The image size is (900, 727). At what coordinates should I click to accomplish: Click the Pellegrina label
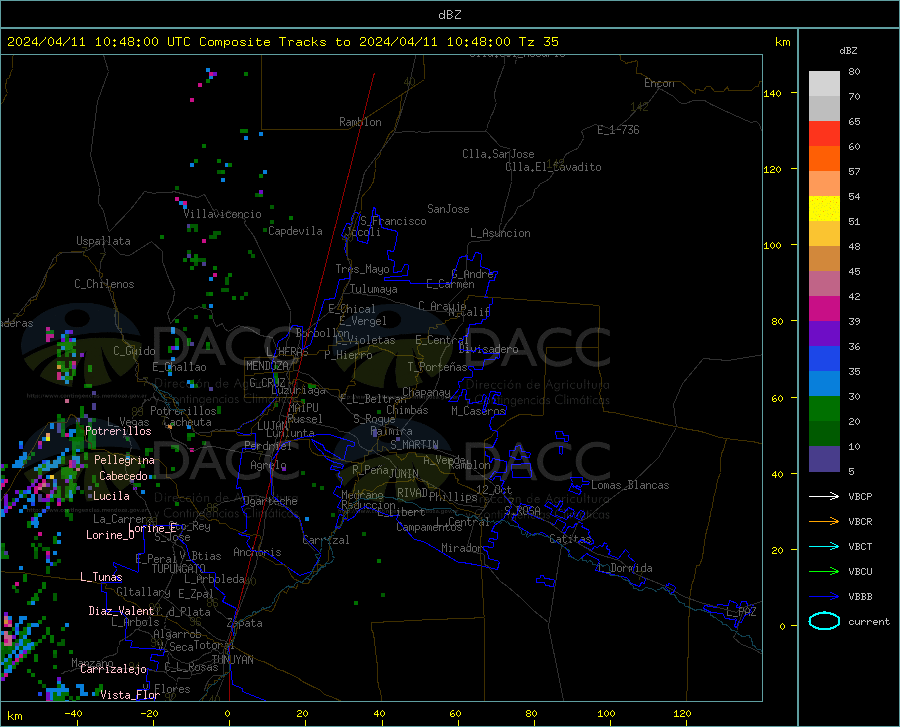pos(125,460)
